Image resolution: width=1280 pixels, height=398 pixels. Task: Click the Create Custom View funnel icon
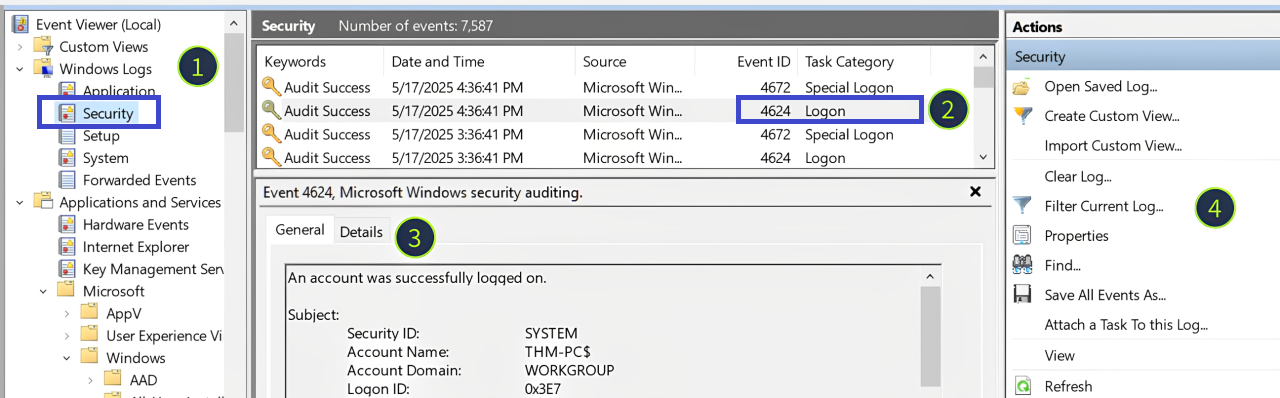tap(1022, 116)
